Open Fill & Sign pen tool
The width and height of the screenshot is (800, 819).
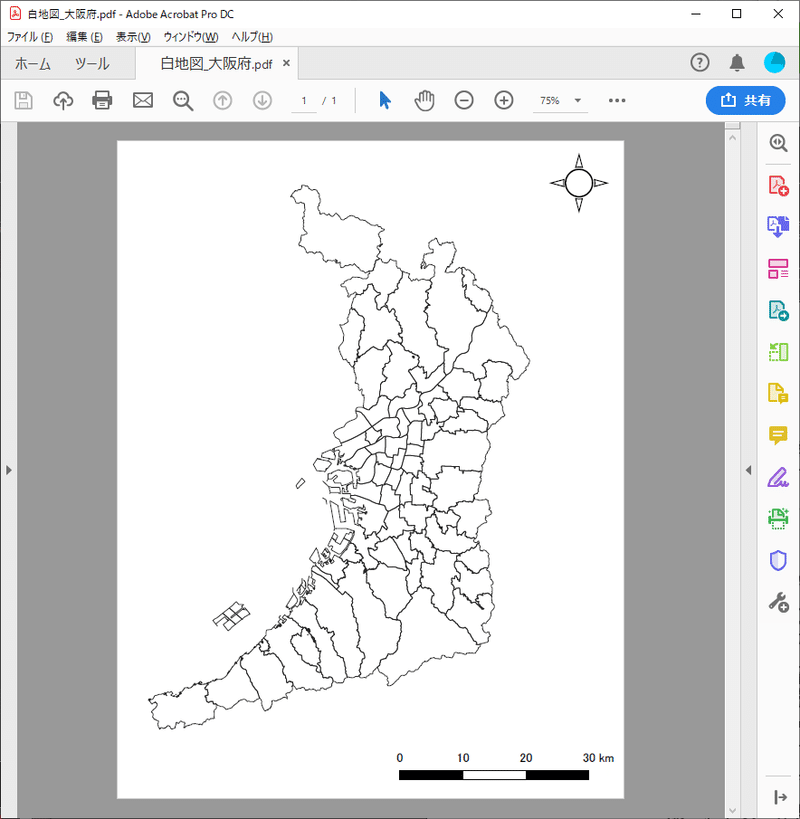(778, 477)
